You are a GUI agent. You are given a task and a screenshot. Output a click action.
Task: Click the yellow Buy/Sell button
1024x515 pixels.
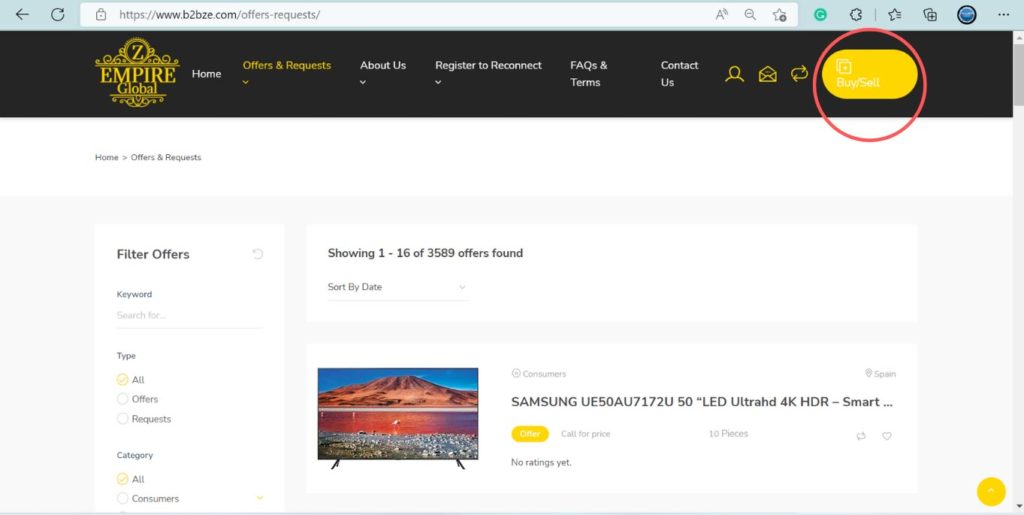(x=869, y=75)
